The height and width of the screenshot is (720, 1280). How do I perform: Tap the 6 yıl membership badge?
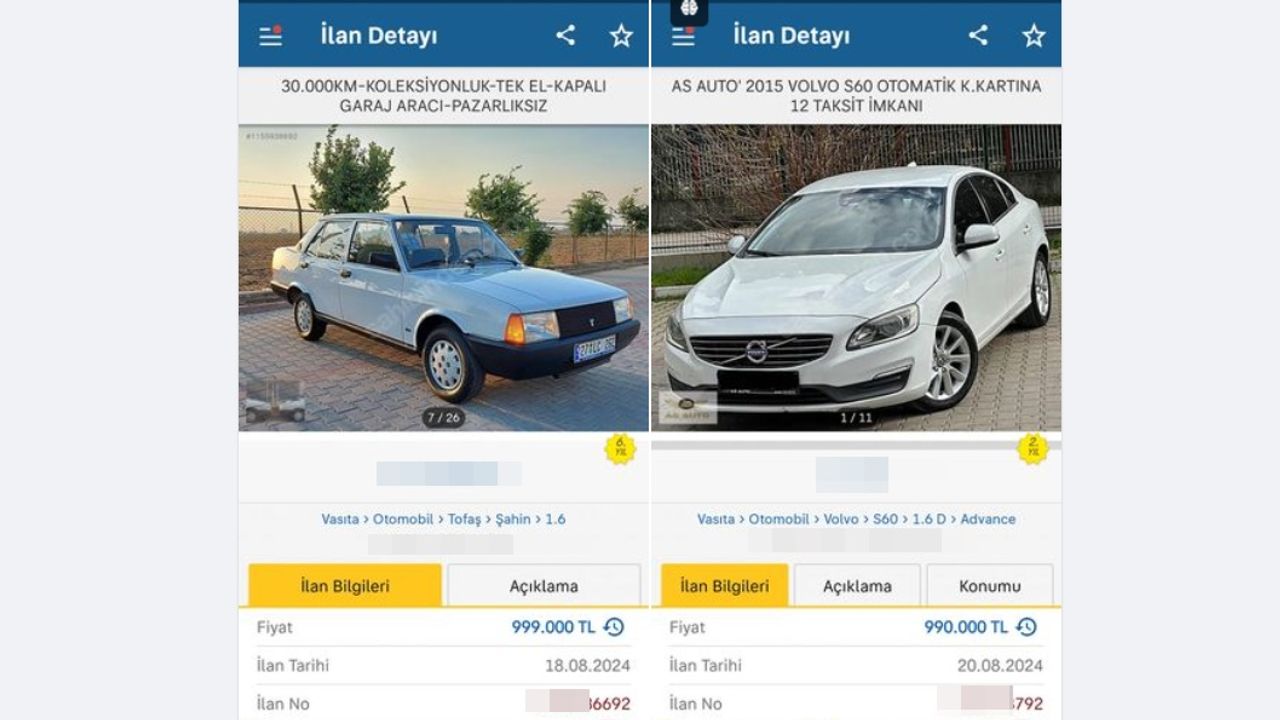620,449
